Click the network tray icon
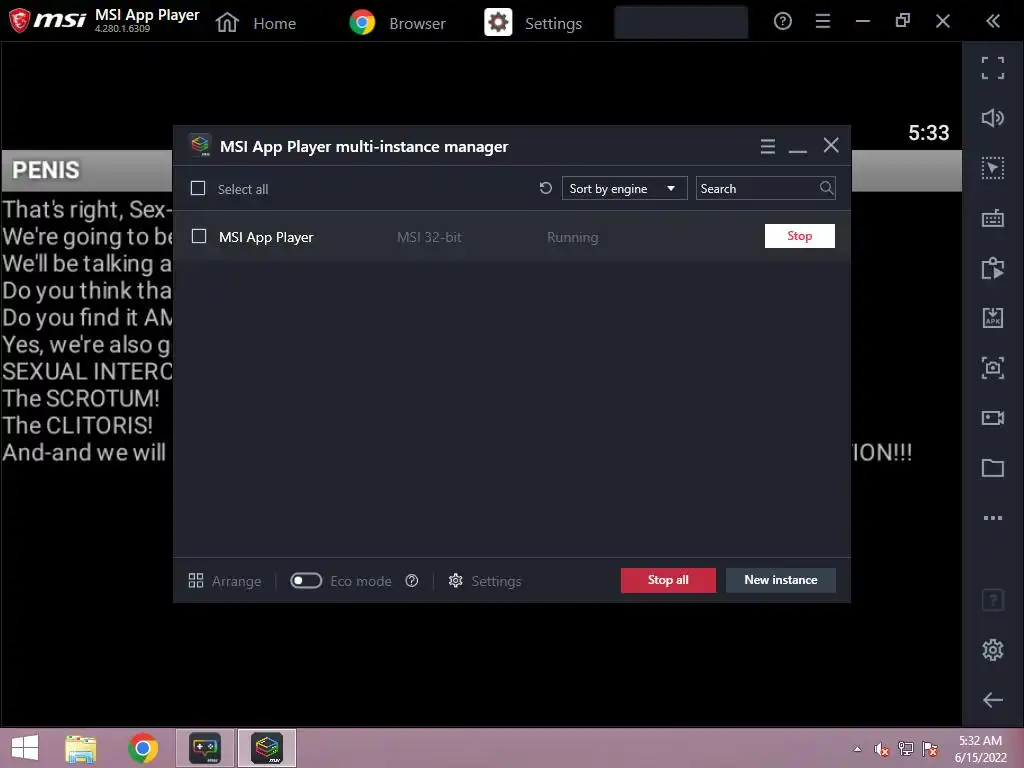The height and width of the screenshot is (768, 1024). pyautogui.click(x=906, y=749)
